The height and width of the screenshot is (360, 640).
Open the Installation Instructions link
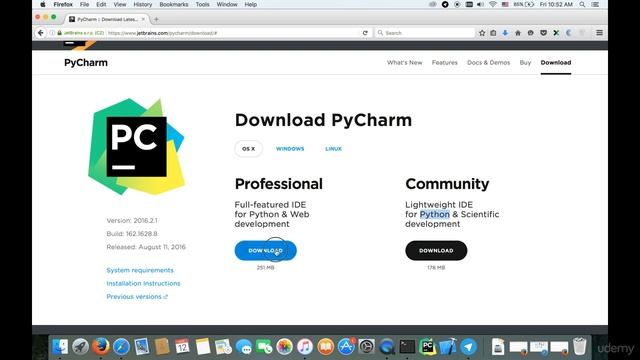tap(143, 283)
